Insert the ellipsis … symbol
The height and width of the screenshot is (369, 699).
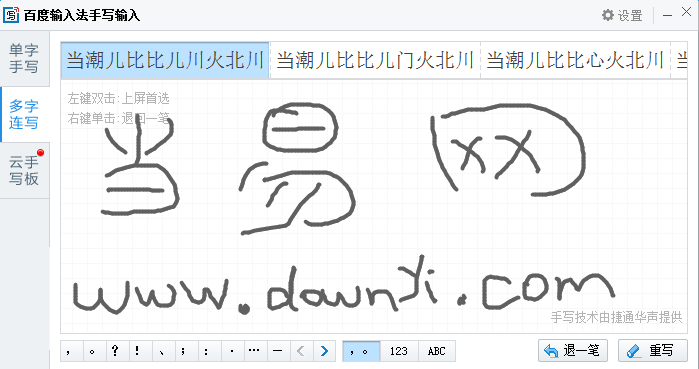click(256, 351)
